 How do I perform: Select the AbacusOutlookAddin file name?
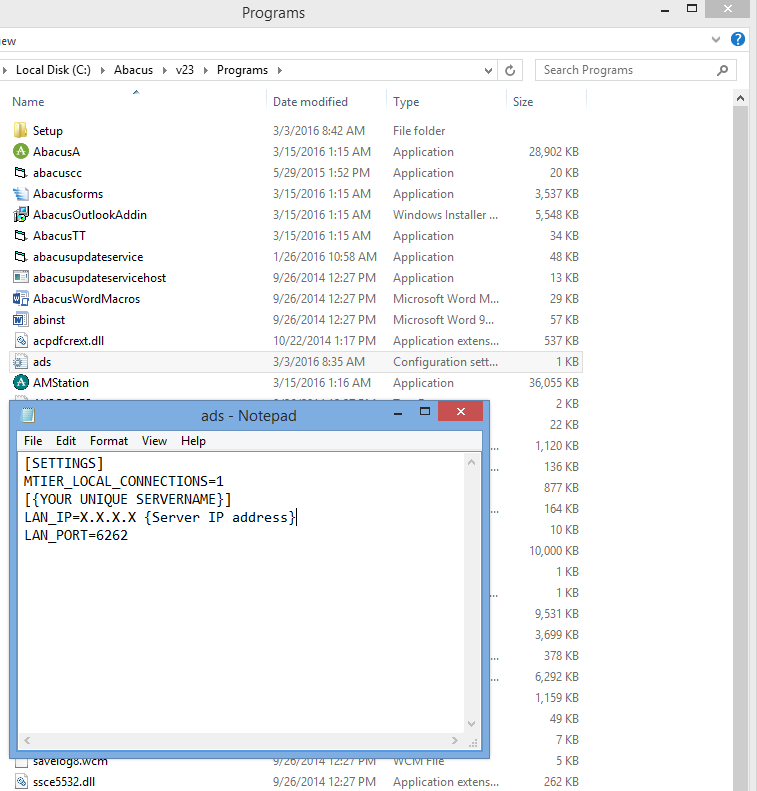[90, 215]
